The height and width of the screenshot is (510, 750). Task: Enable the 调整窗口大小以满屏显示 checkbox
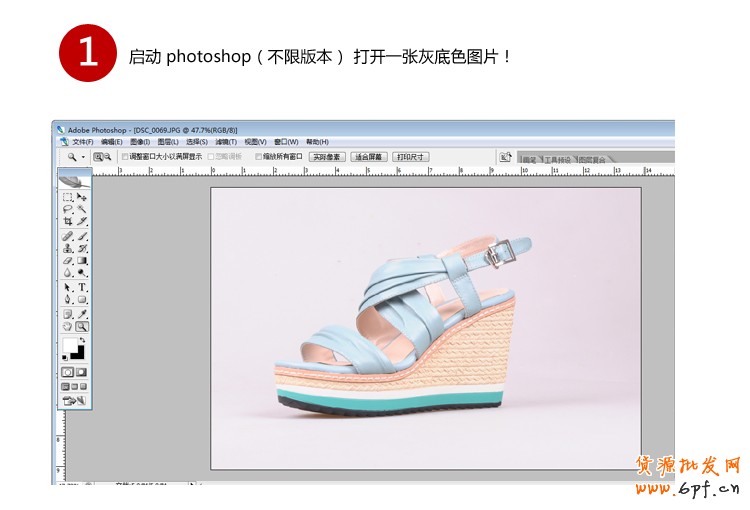125,157
